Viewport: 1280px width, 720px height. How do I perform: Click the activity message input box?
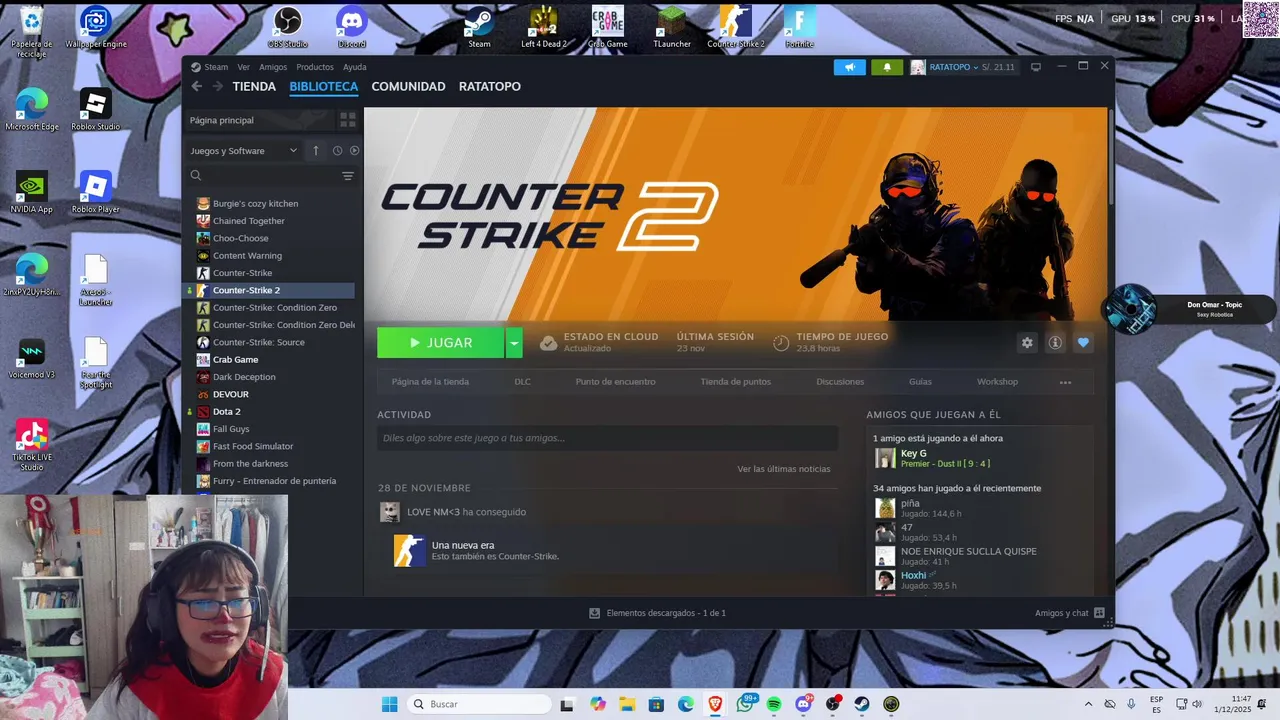[x=607, y=438]
